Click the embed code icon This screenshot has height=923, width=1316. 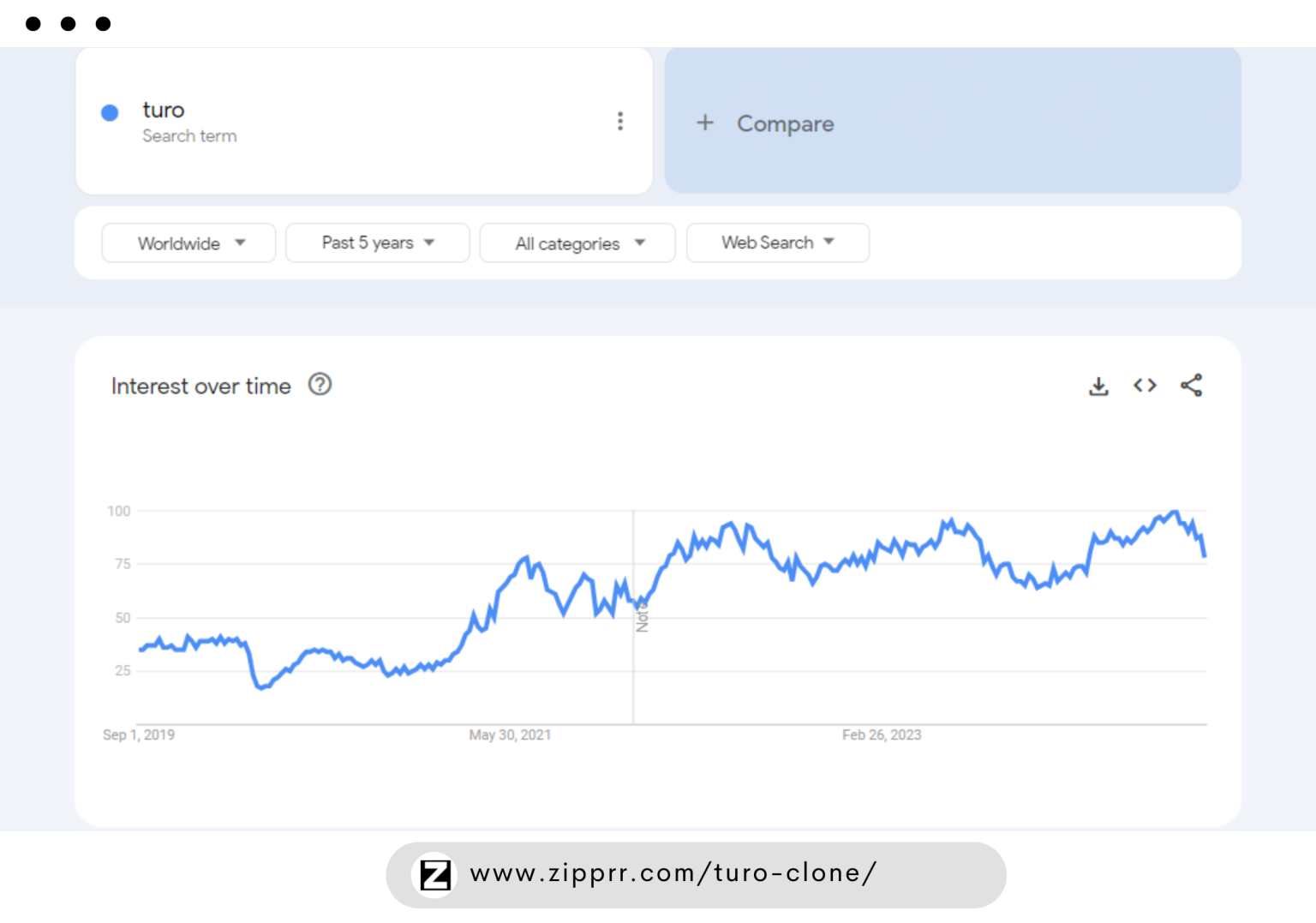(1145, 386)
